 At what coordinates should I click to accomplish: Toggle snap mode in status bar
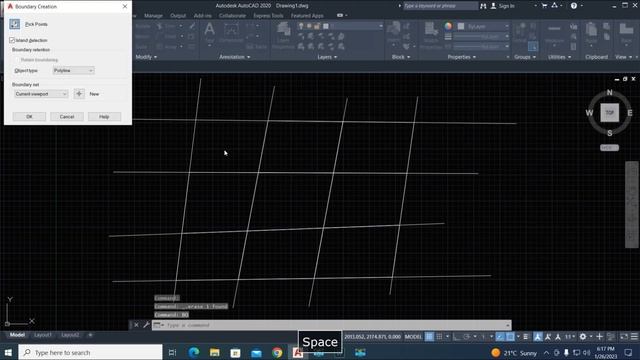[x=439, y=337]
